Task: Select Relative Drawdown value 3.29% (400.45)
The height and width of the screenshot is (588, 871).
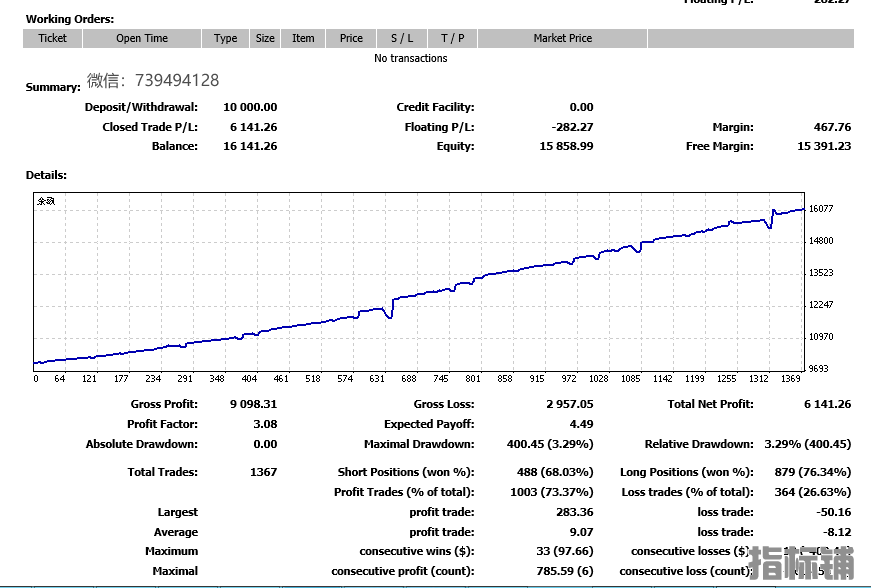Action: click(808, 444)
